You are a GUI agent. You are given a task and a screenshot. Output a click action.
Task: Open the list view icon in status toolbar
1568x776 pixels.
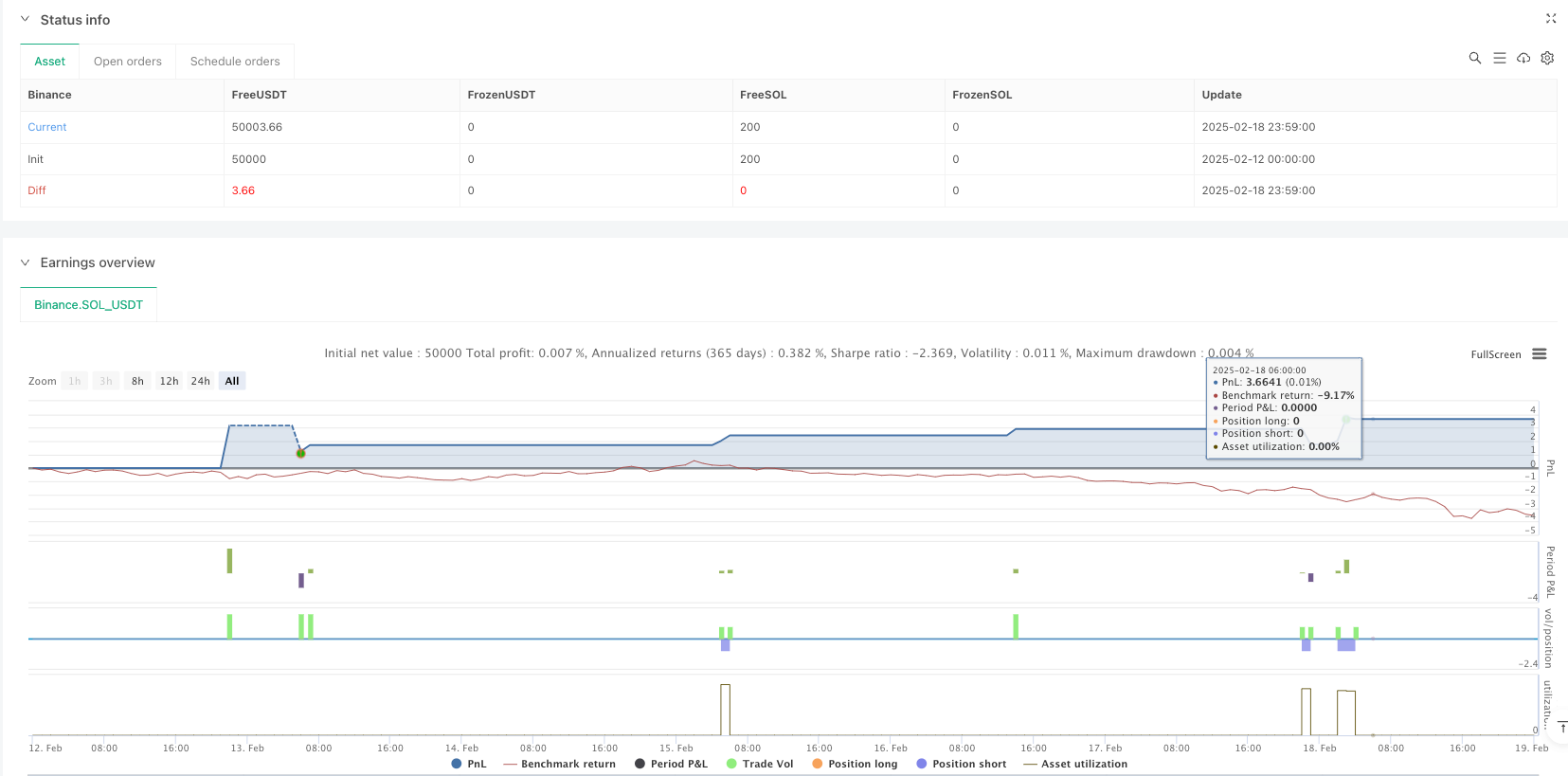1499,58
